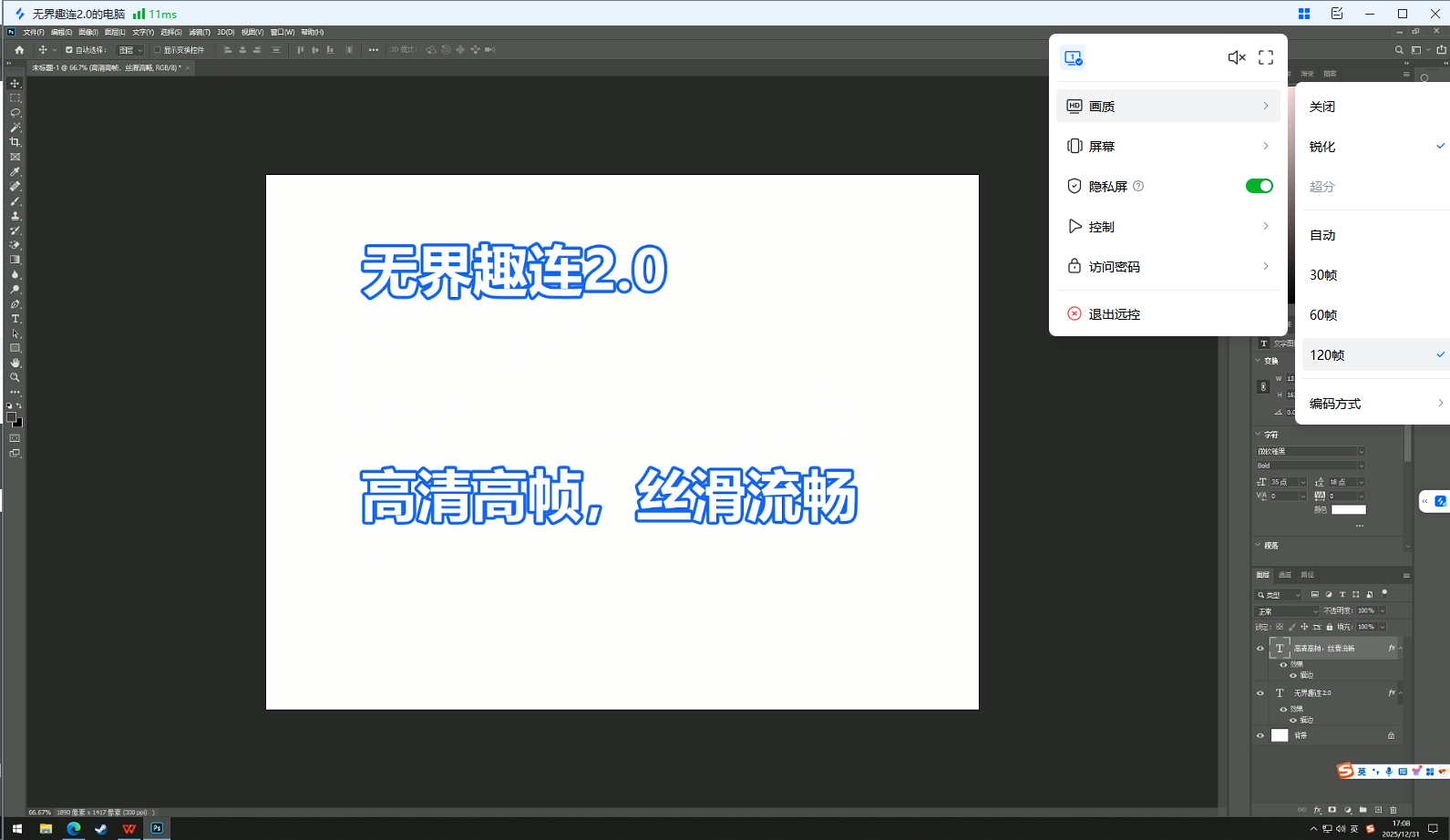Select the Frame tool

(x=15, y=157)
